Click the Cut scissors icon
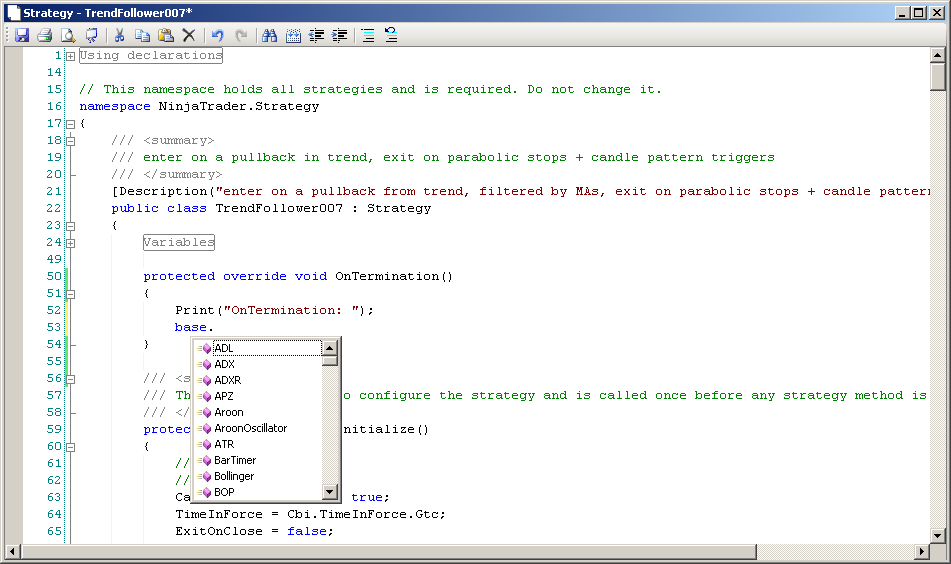Viewport: 951px width, 564px height. point(119,36)
